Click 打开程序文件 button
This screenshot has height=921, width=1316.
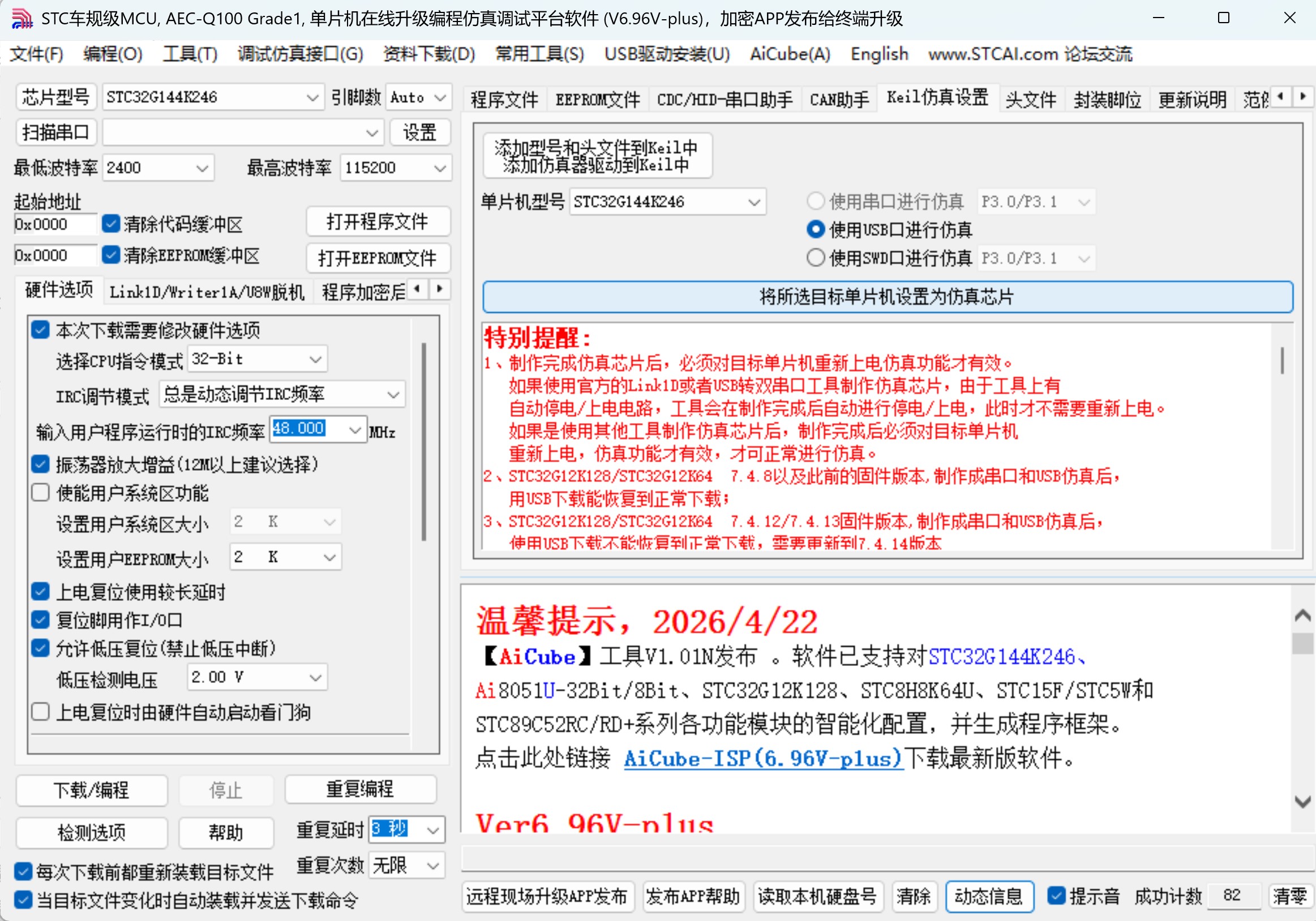tap(378, 221)
